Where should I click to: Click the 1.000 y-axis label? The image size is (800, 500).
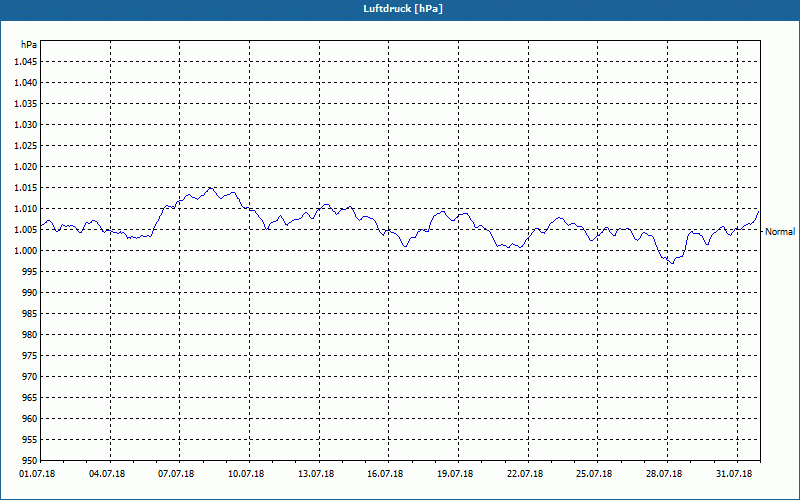[x=27, y=251]
